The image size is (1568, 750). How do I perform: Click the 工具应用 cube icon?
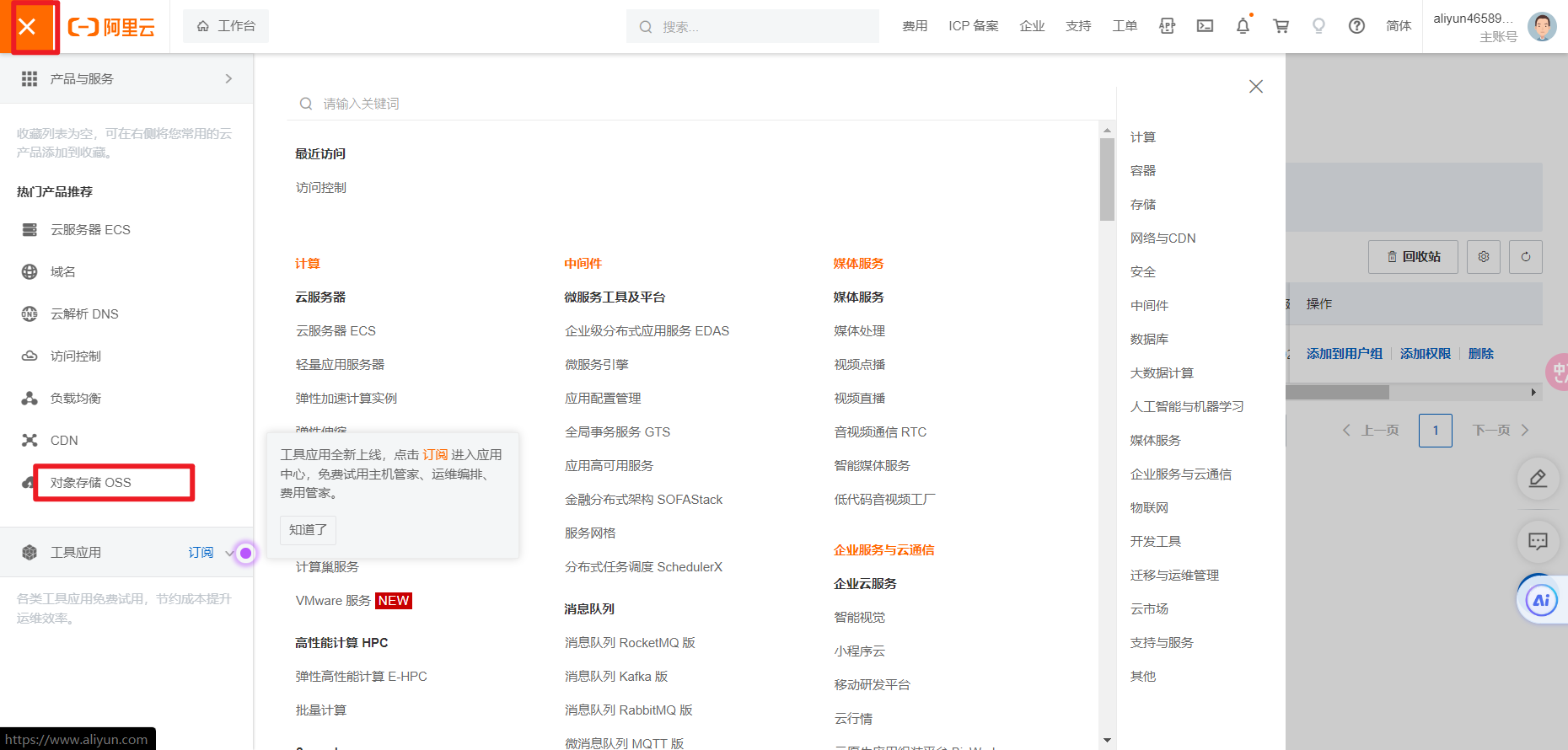[30, 552]
